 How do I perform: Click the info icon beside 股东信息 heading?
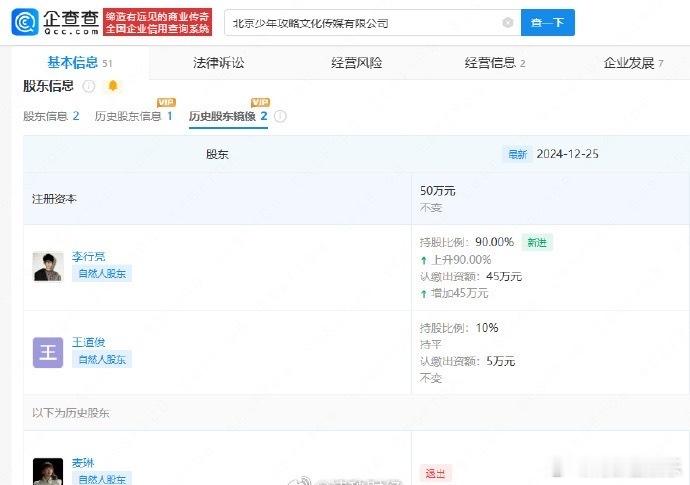tap(89, 86)
